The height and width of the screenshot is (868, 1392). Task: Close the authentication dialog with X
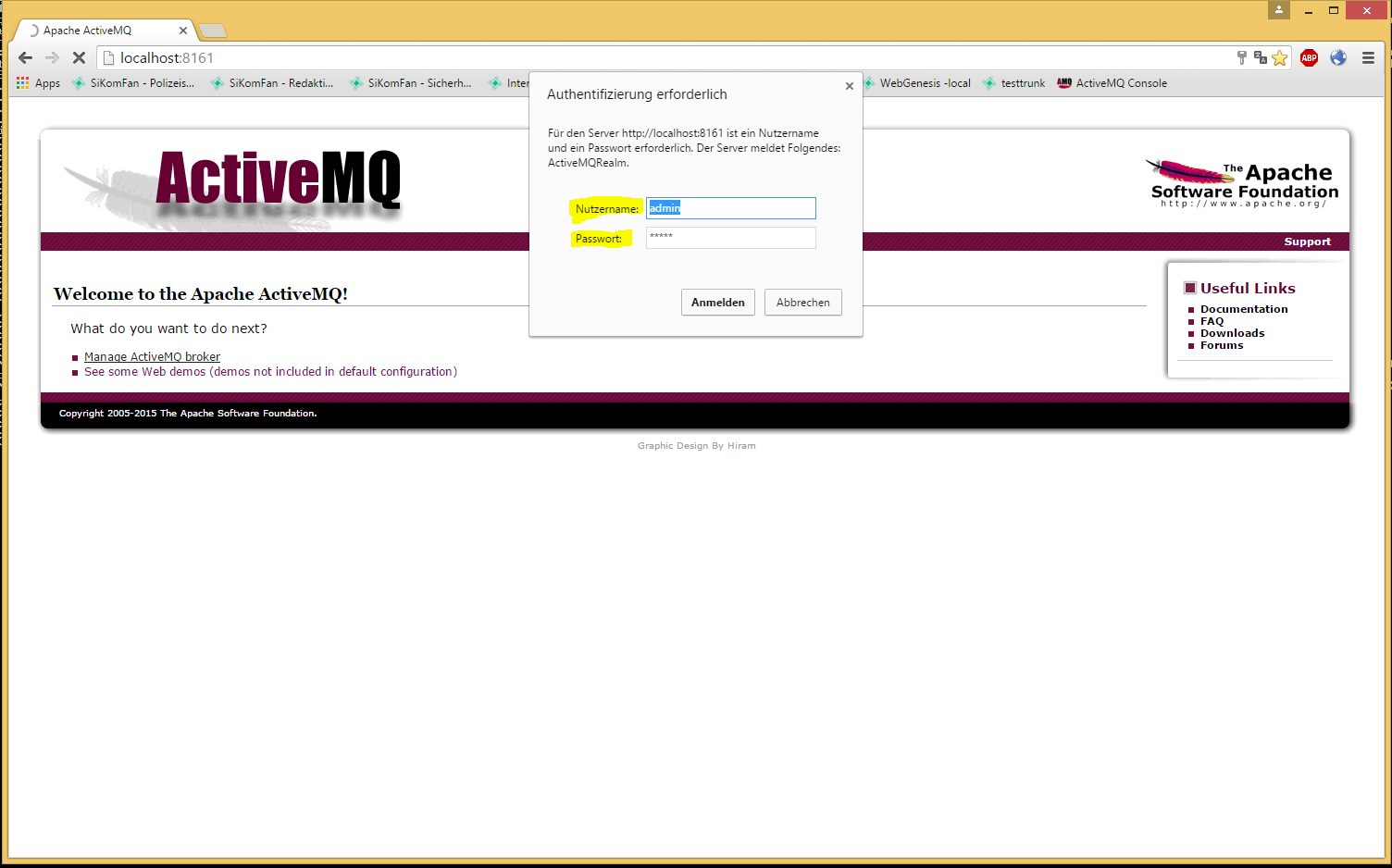[x=849, y=86]
